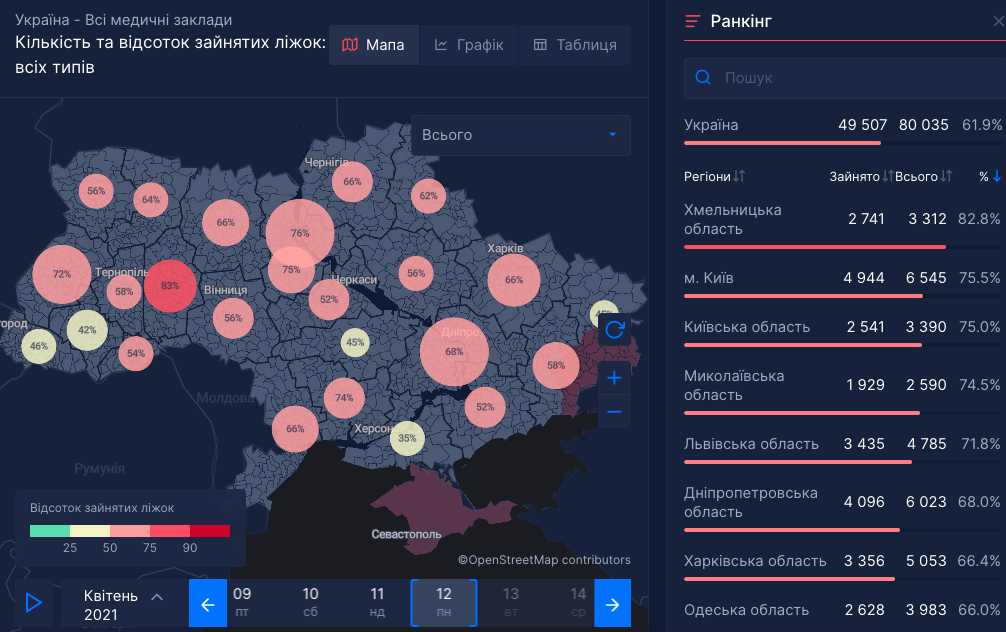Sort by Зайнято column

coord(861,176)
